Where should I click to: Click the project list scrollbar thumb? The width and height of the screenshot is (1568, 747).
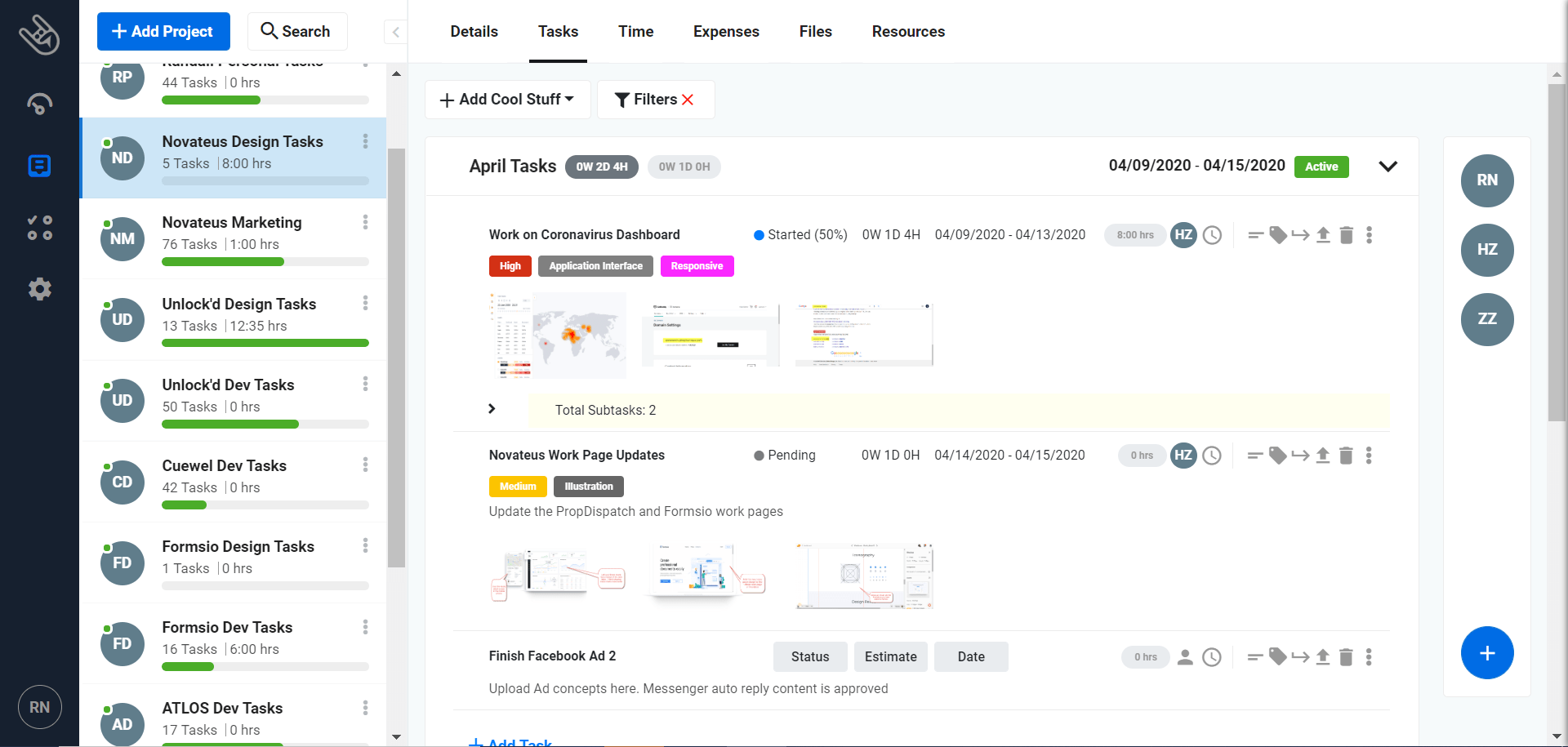396,358
